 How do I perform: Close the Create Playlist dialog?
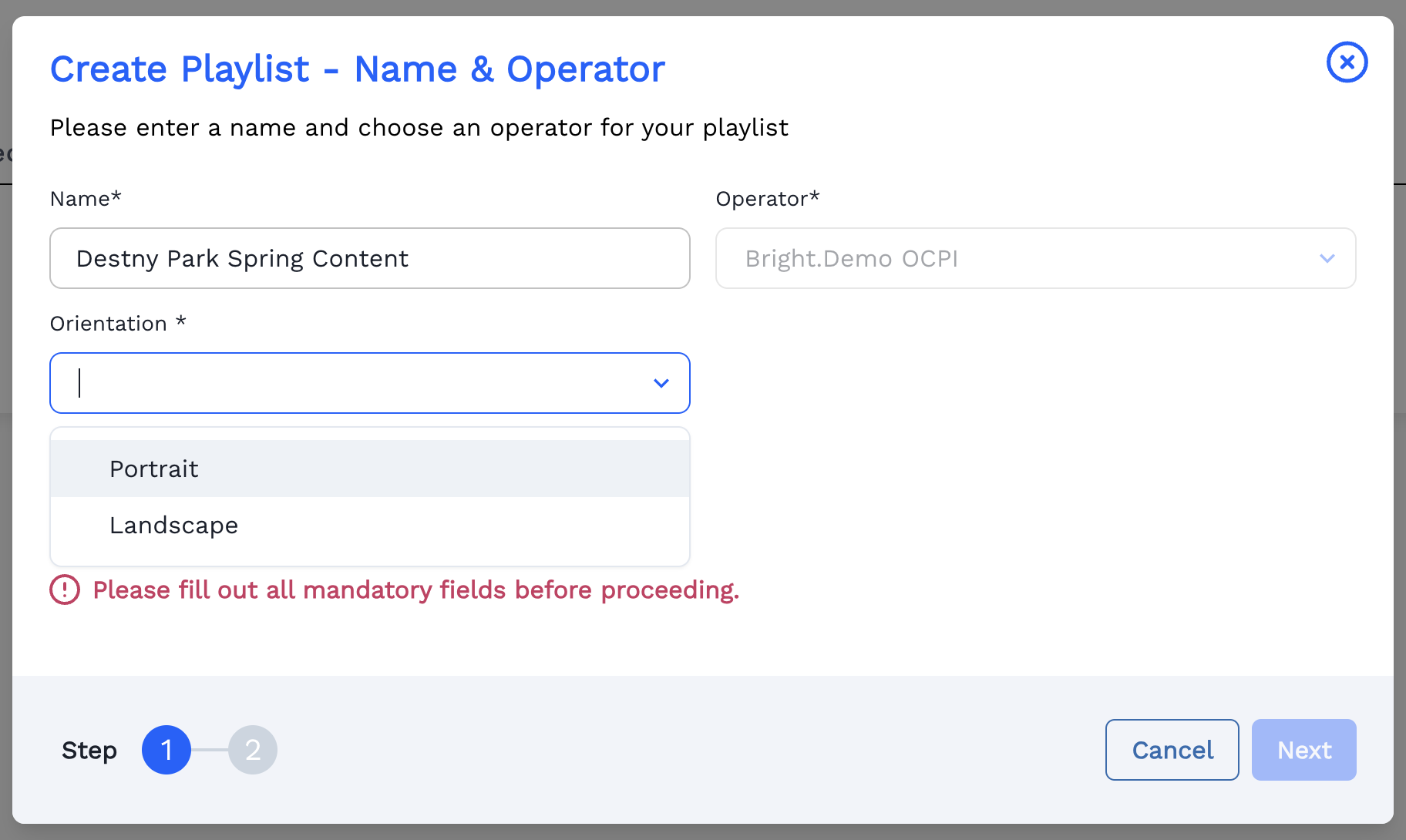point(1347,62)
